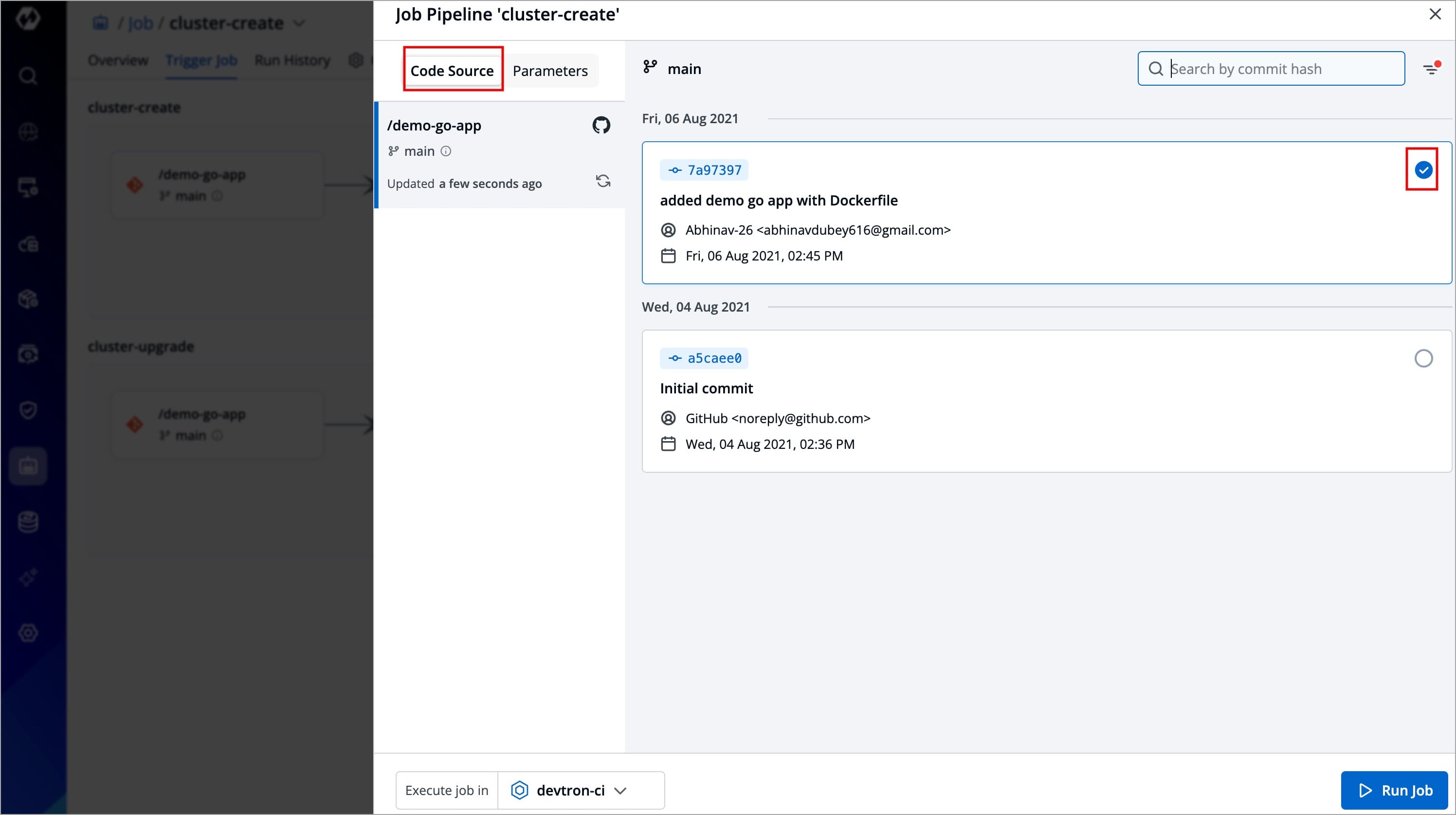Click the search icon in the left sidebar
Image resolution: width=1456 pixels, height=815 pixels.
pos(28,76)
